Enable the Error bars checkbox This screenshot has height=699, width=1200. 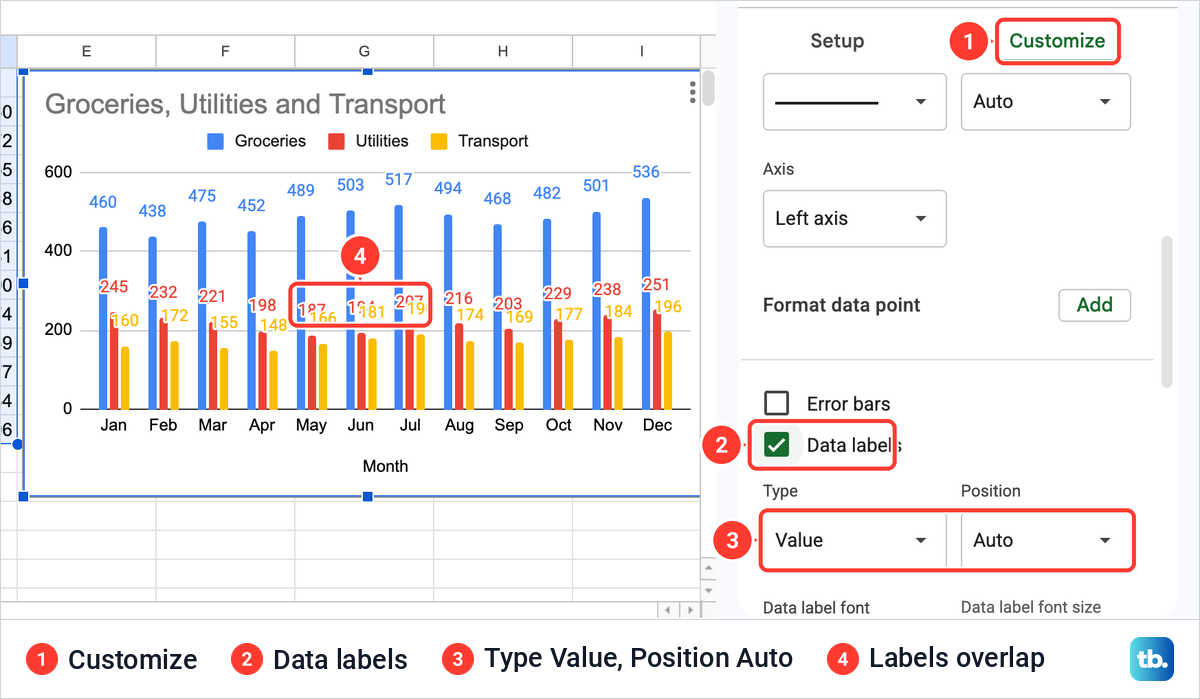777,404
